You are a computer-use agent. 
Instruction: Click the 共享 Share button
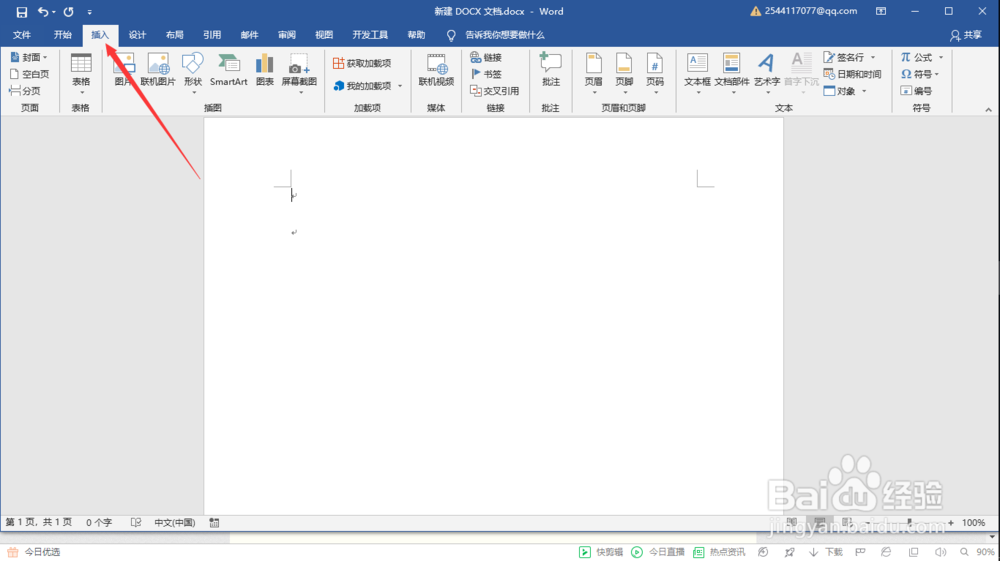click(966, 35)
